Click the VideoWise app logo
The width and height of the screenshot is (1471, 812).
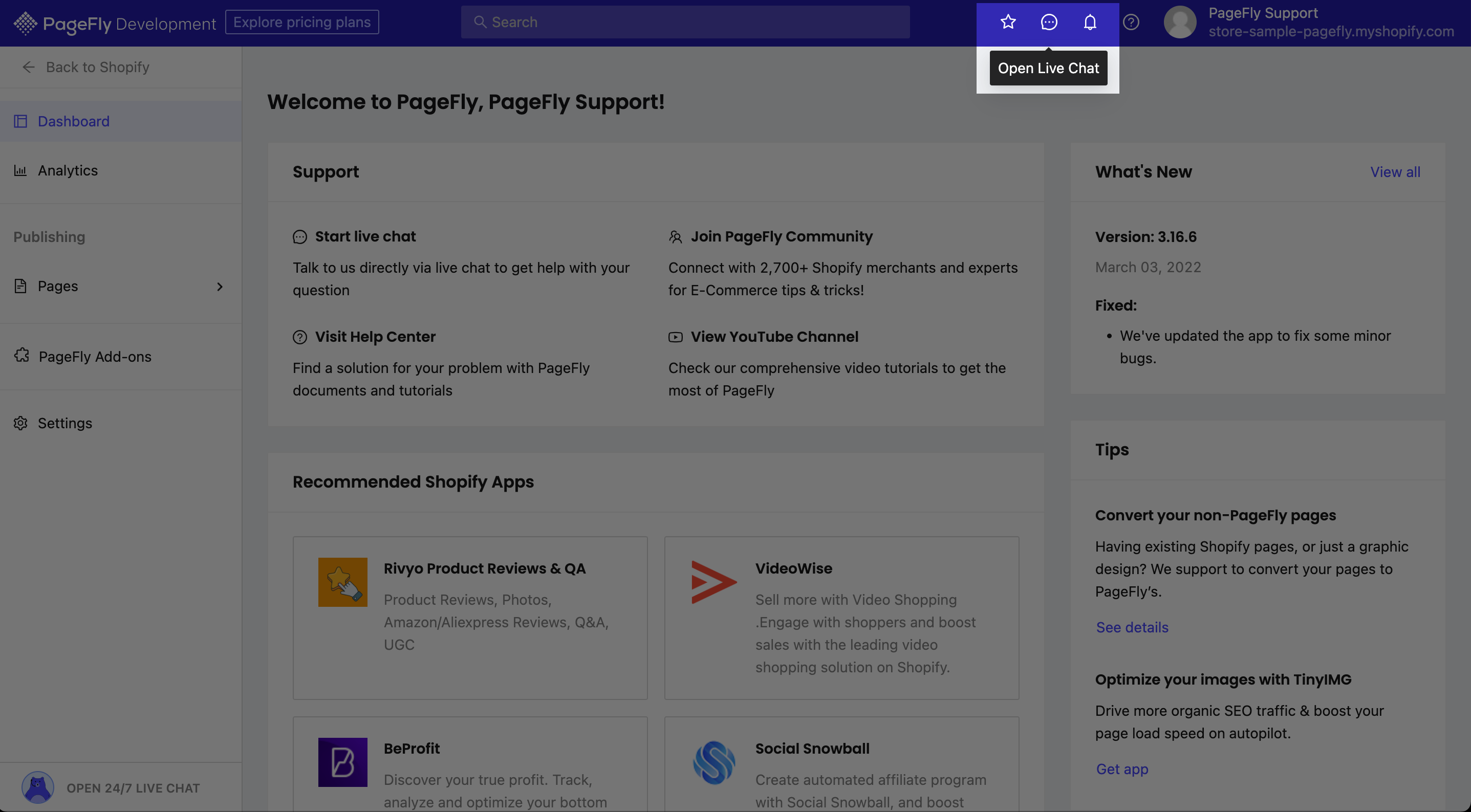[714, 582]
